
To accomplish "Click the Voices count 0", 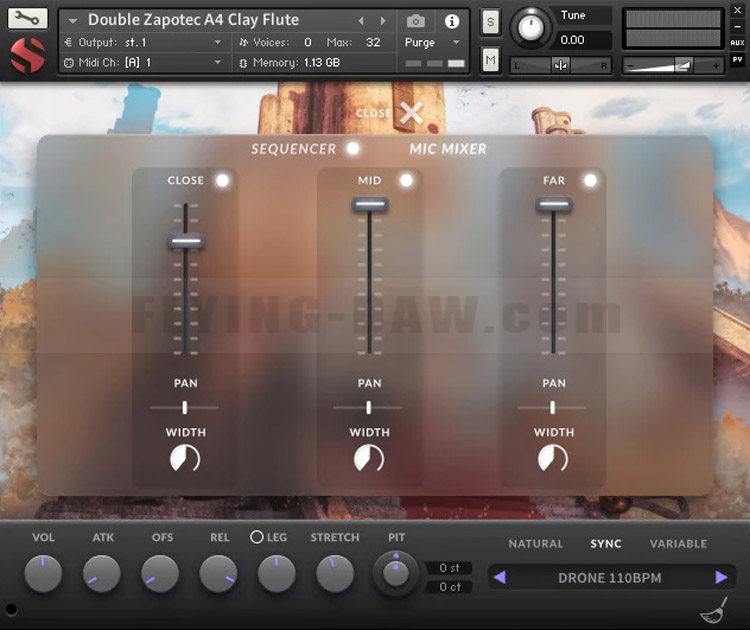I will (308, 43).
